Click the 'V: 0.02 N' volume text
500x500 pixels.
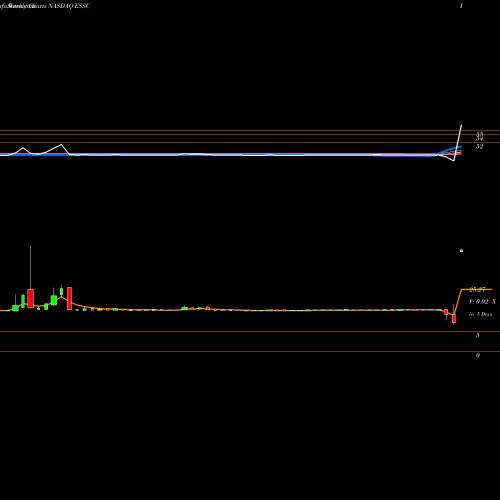[482, 302]
